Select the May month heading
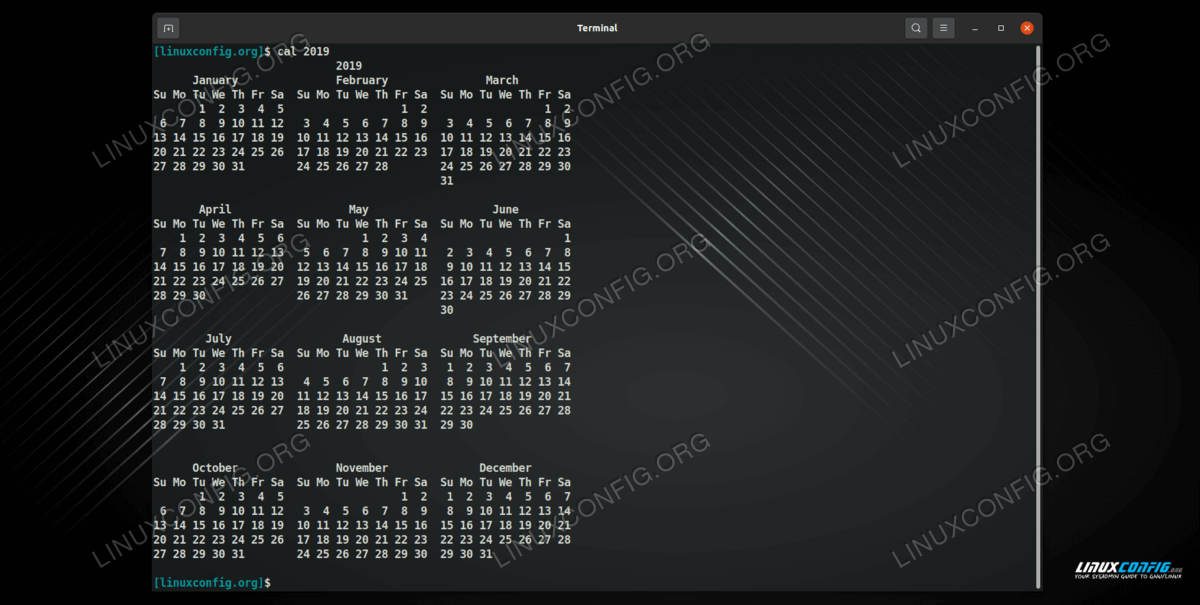Screen dimensions: 1200x605 [x=359, y=210]
